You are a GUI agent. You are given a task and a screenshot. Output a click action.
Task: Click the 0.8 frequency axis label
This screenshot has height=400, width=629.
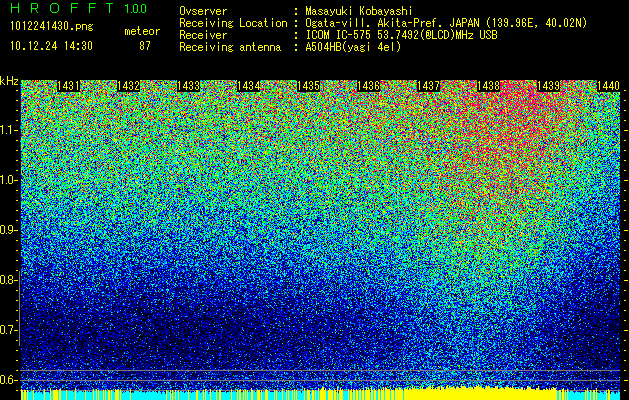pos(9,280)
